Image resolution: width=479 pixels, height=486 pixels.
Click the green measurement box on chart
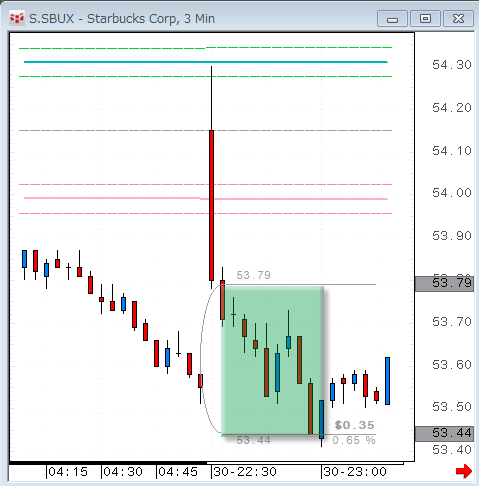coord(272,360)
